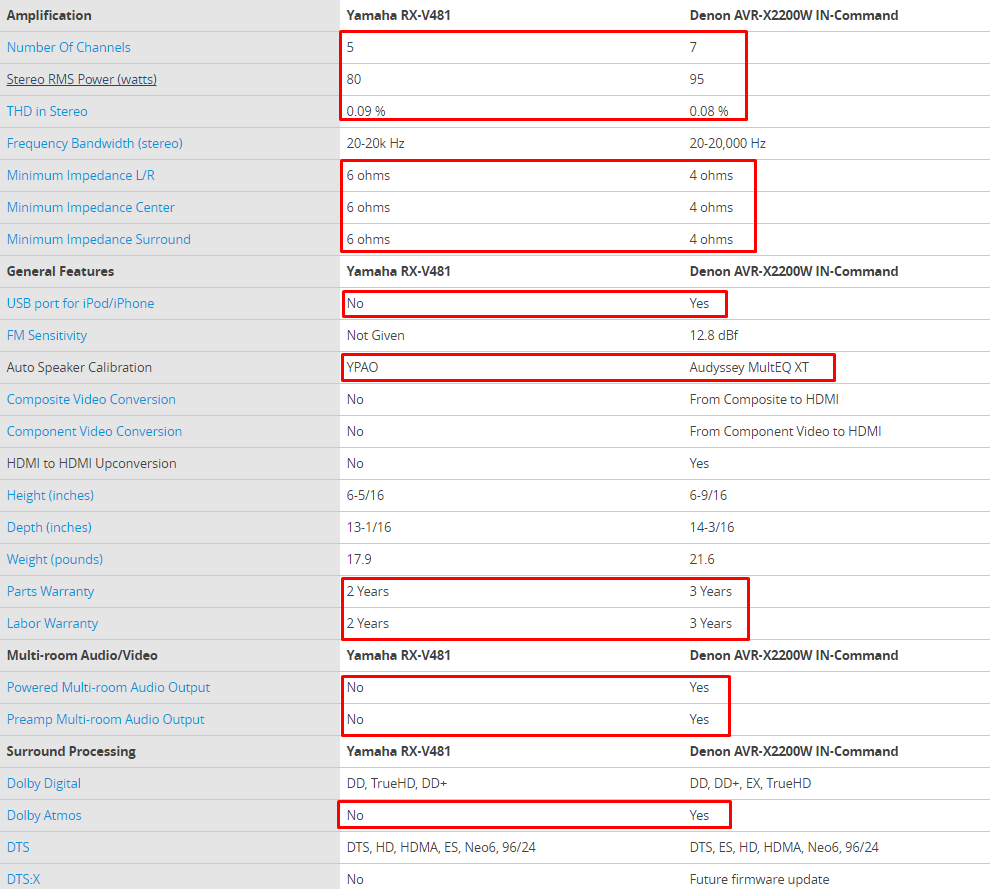990x895 pixels.
Task: Click Preamp Multi-room Audio Output link
Action: tap(105, 720)
